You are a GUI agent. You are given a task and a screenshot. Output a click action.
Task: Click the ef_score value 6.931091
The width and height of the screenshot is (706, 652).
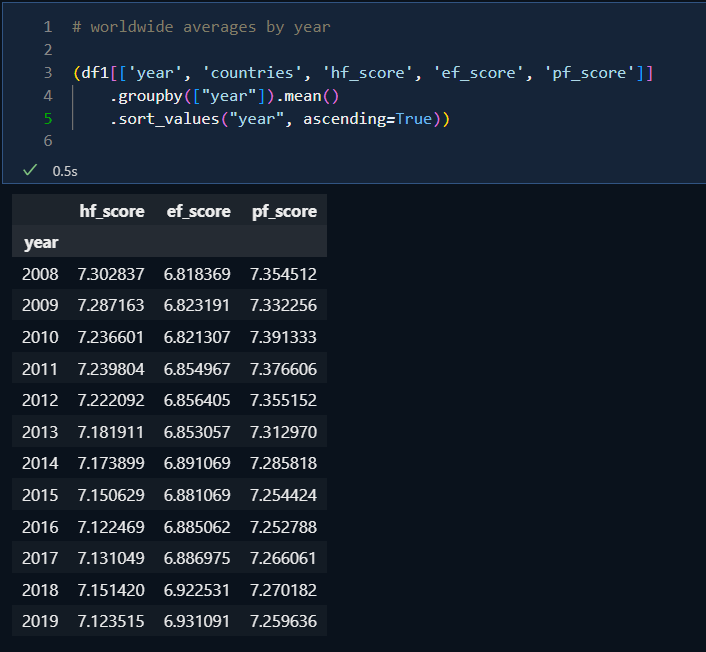198,621
